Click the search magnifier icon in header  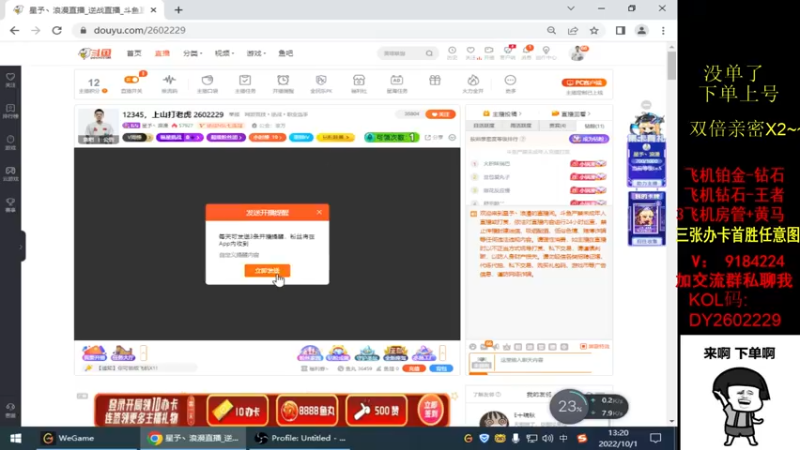point(429,53)
